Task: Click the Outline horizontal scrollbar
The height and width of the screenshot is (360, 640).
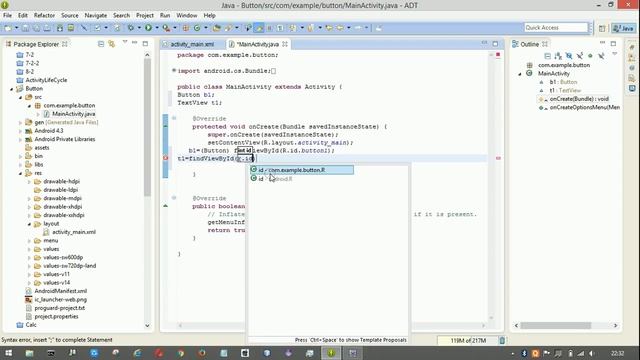Action: point(556,325)
